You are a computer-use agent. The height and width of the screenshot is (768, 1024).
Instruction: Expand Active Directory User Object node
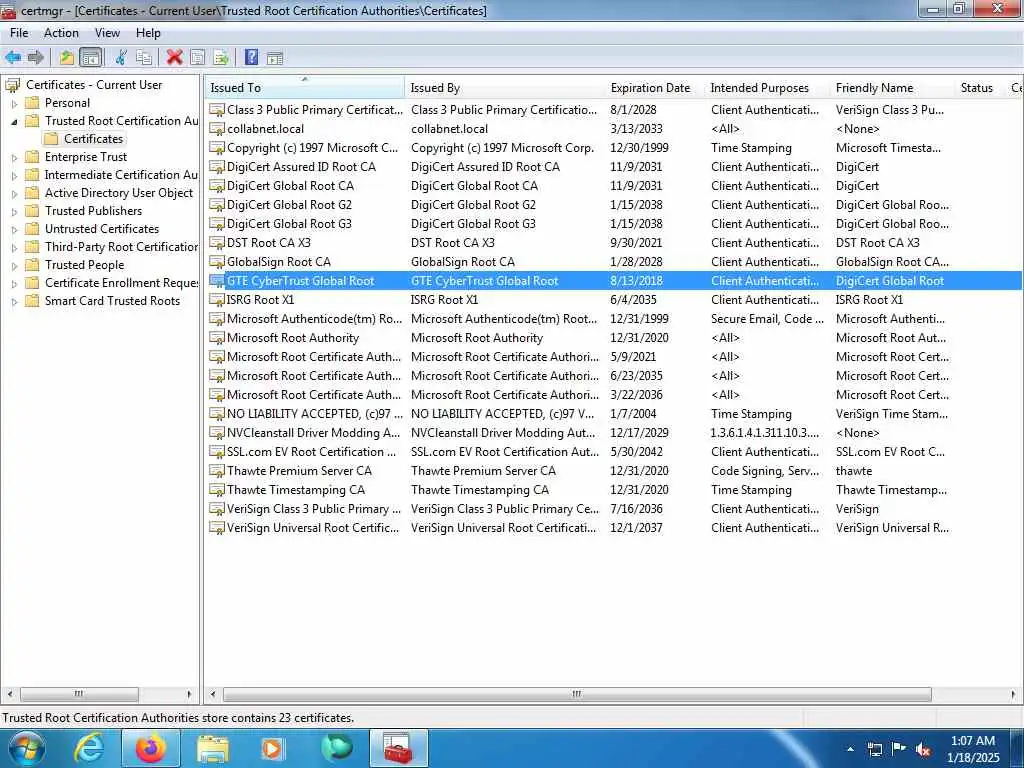[x=14, y=193]
